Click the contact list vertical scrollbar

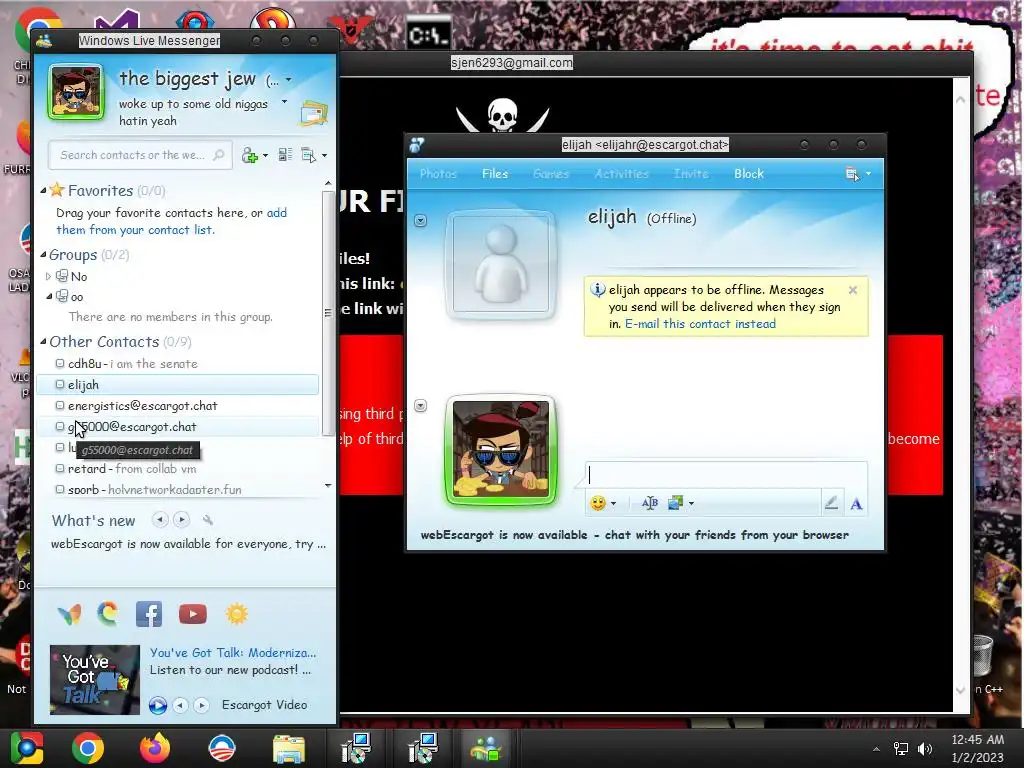coord(328,313)
